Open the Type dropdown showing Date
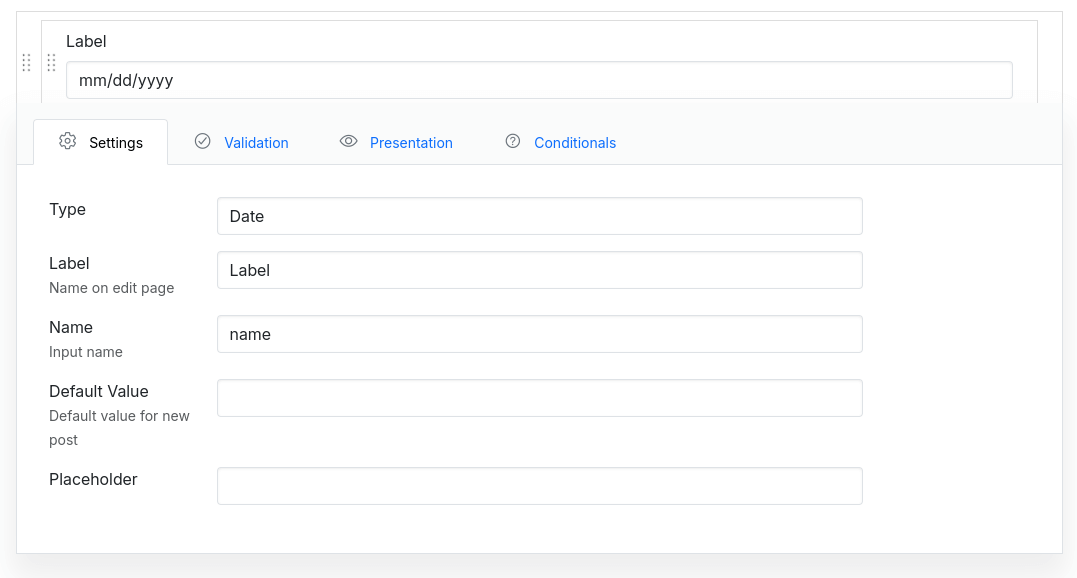Image resolution: width=1077 pixels, height=578 pixels. 539,216
